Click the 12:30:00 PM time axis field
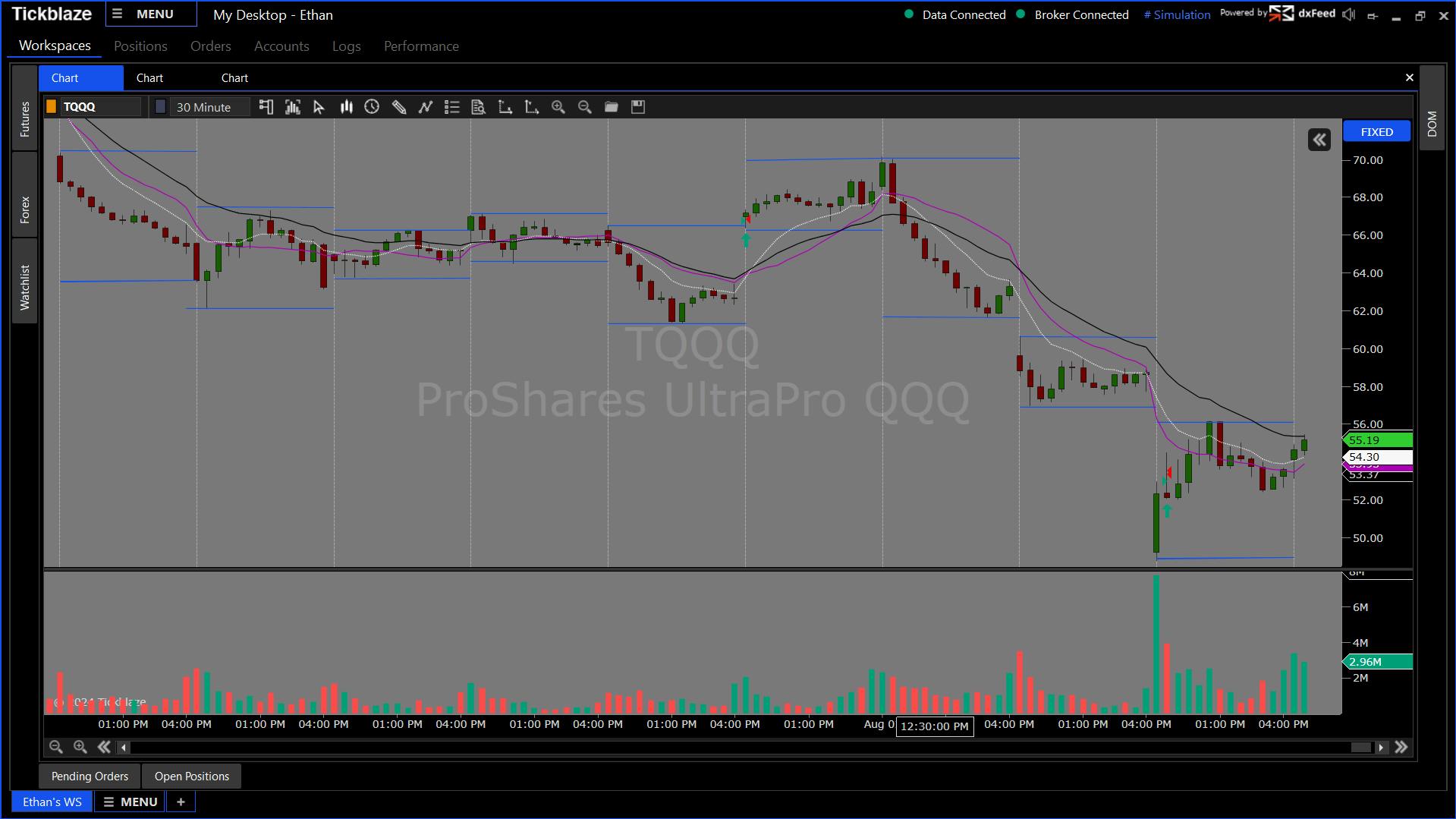The image size is (1456, 819). tap(935, 726)
